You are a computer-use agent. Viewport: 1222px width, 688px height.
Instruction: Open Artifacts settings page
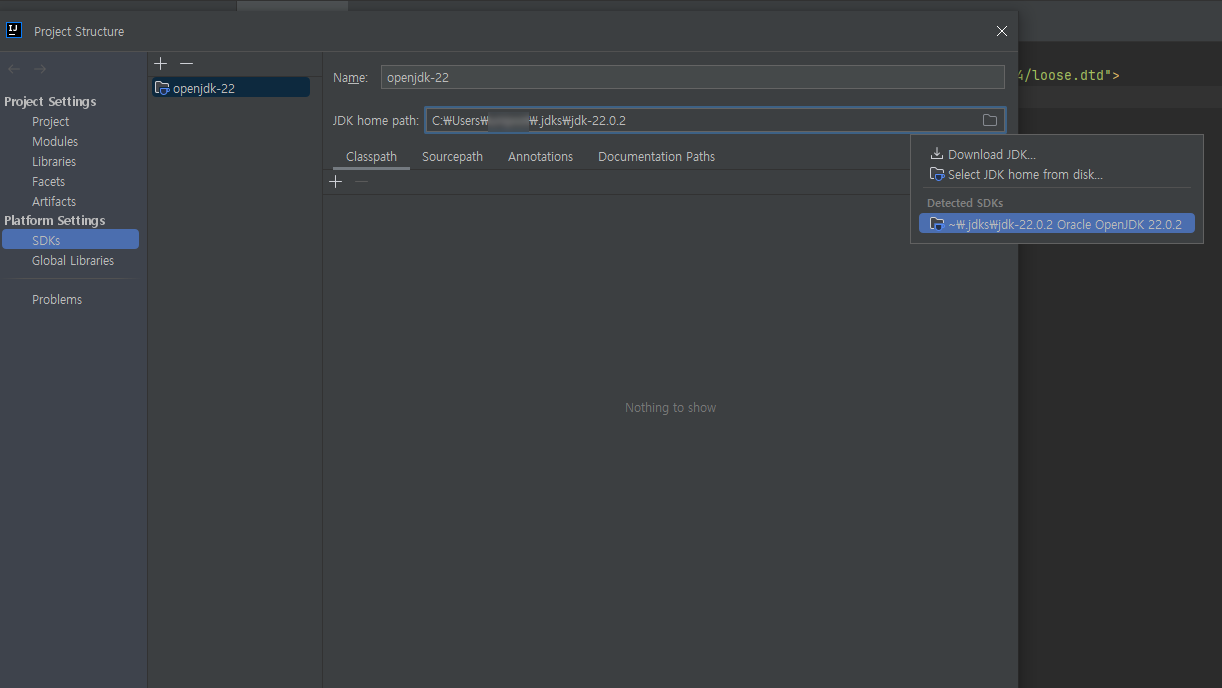coord(54,201)
